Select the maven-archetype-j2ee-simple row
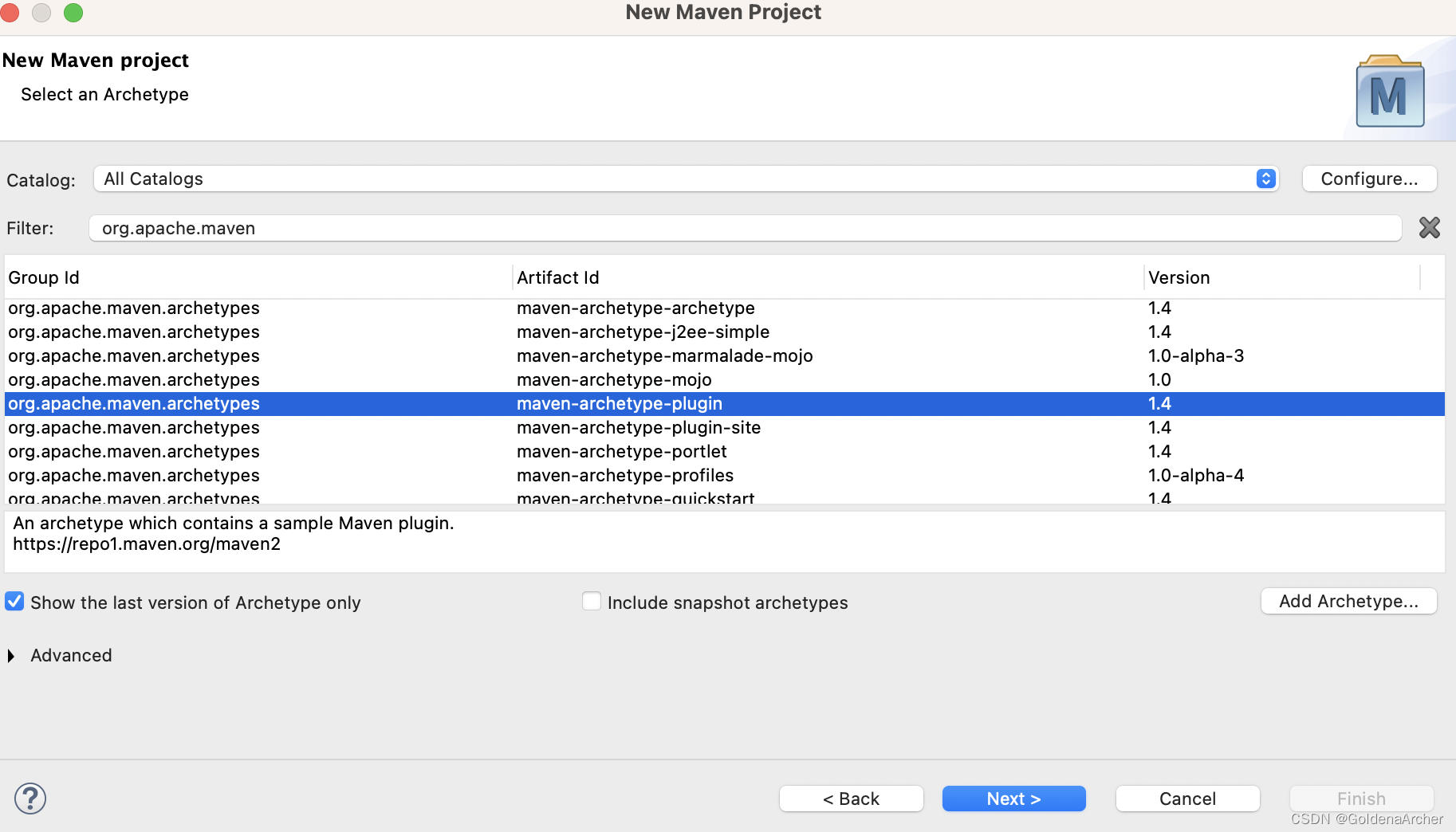 tap(725, 332)
